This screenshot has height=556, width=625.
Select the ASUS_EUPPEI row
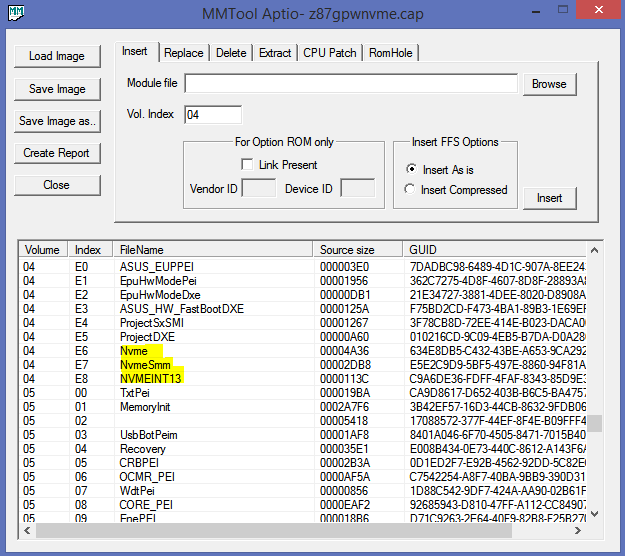click(303, 267)
